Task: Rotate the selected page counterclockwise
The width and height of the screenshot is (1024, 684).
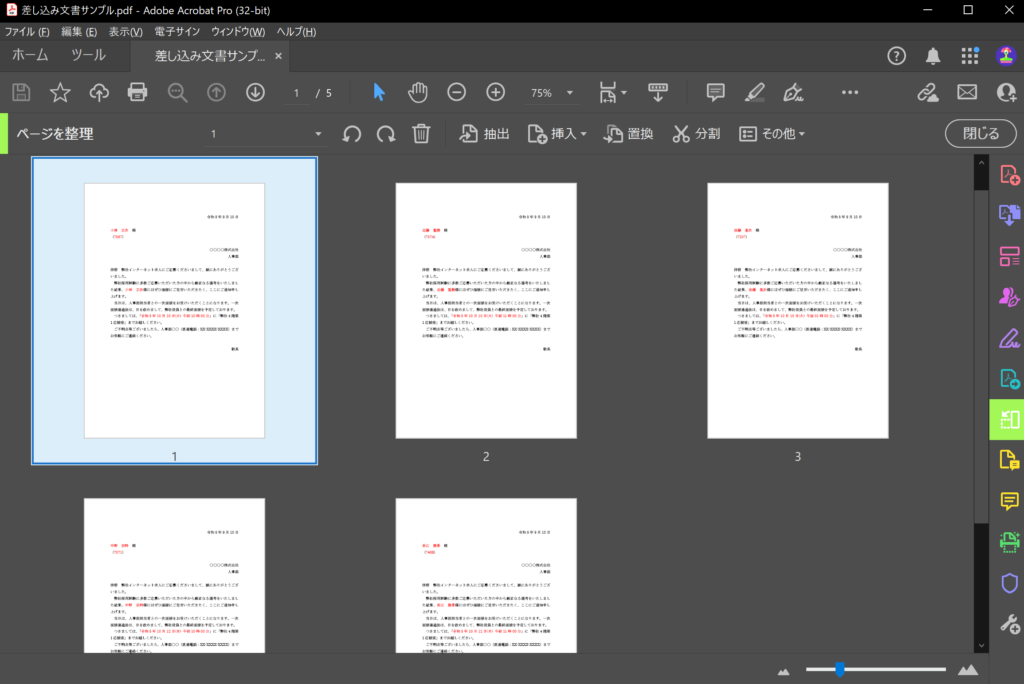Action: (x=350, y=132)
